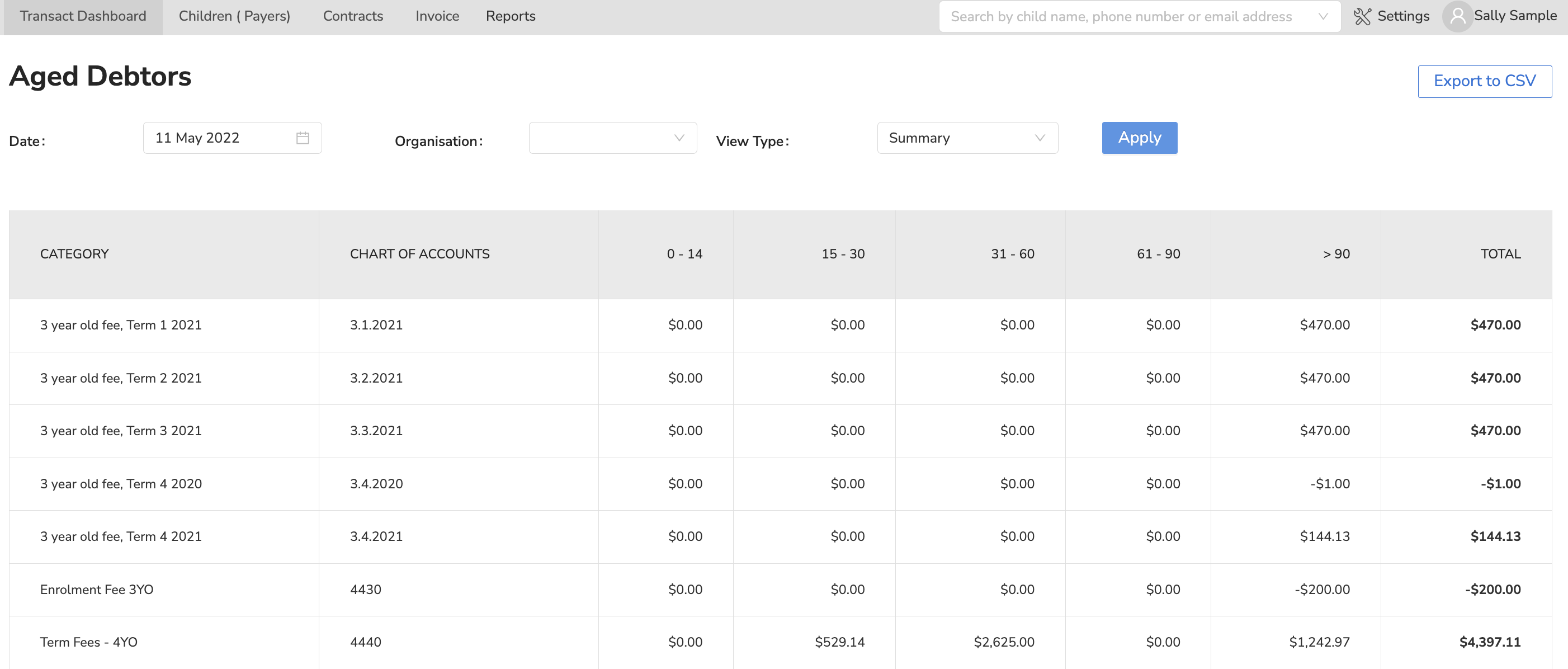
Task: Click the TOTAL column header
Action: tap(1500, 254)
